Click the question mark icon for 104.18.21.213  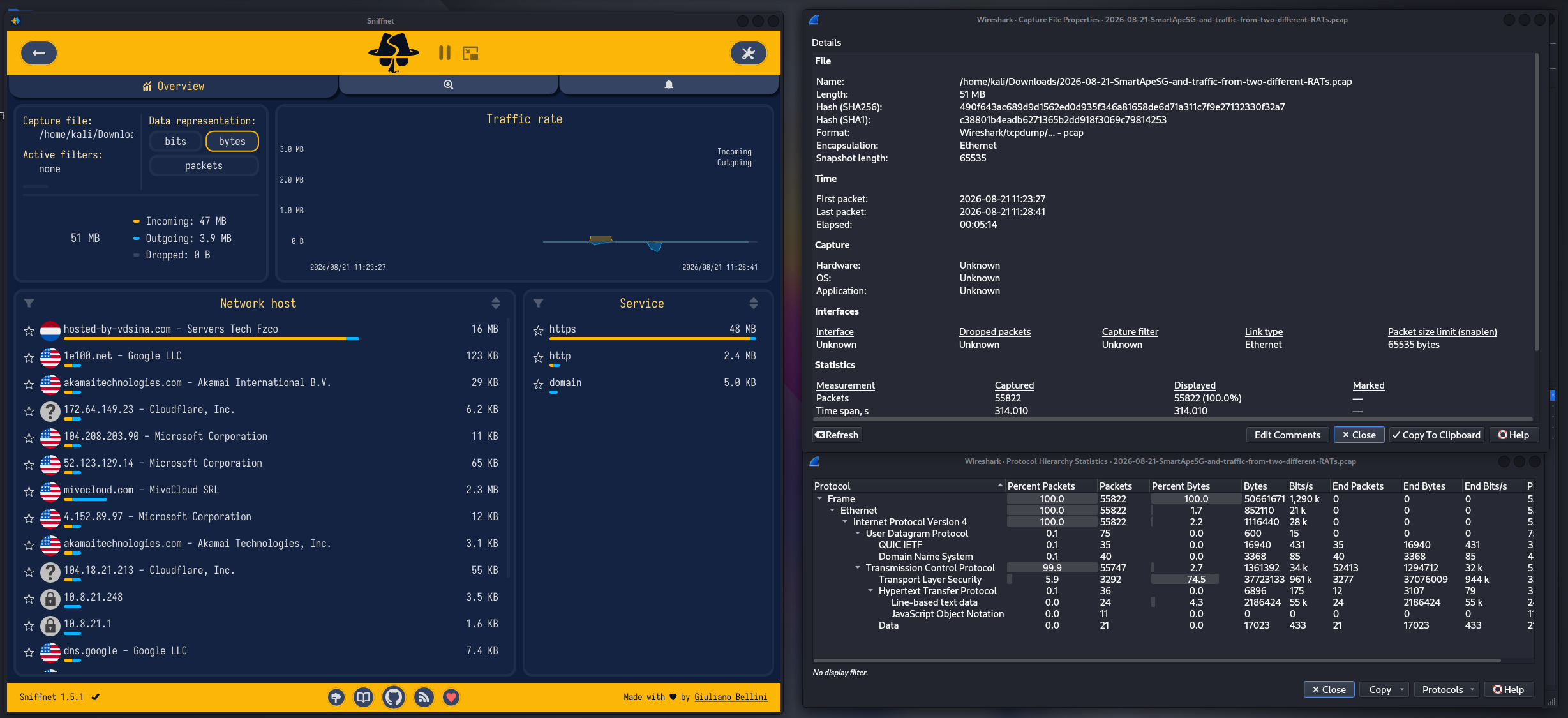(x=50, y=572)
